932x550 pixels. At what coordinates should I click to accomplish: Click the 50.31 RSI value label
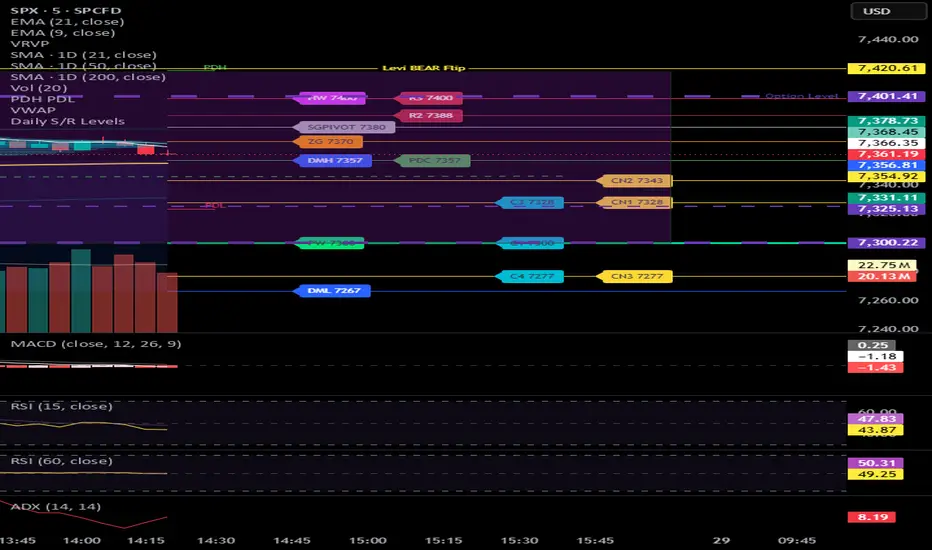tap(876, 463)
